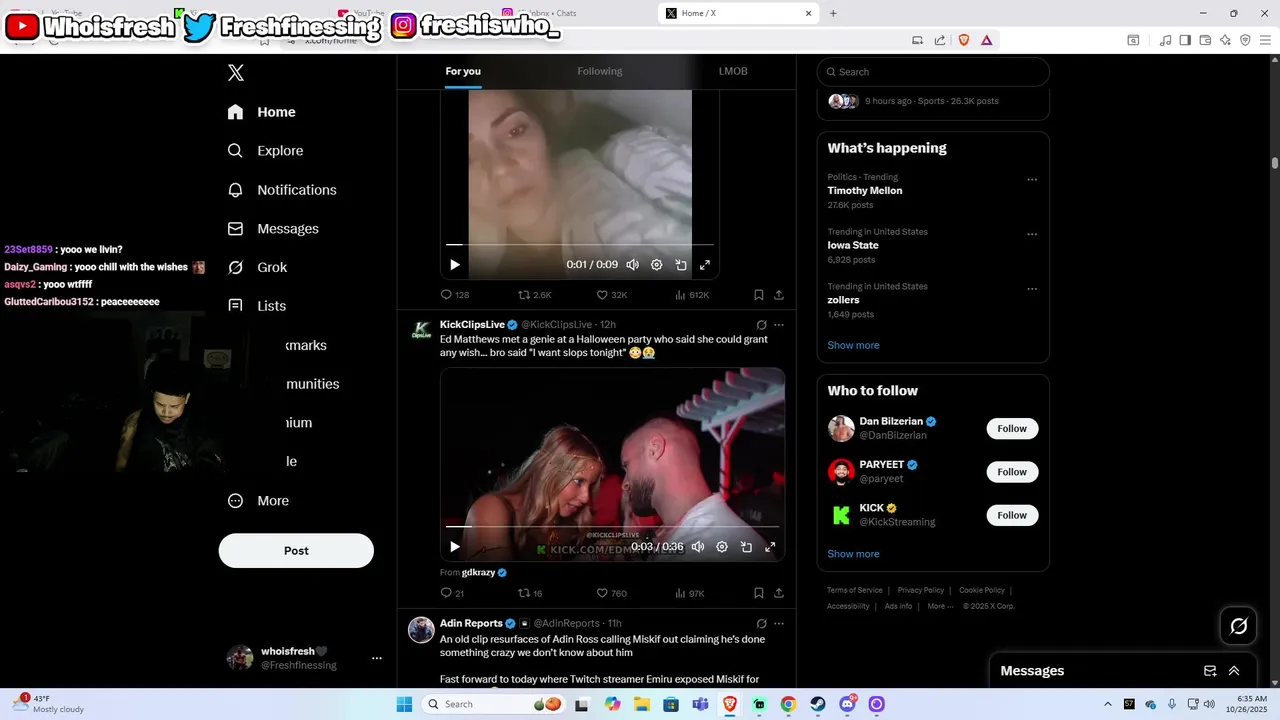Open Messages from the sidebar
The image size is (1280, 720).
[273, 229]
